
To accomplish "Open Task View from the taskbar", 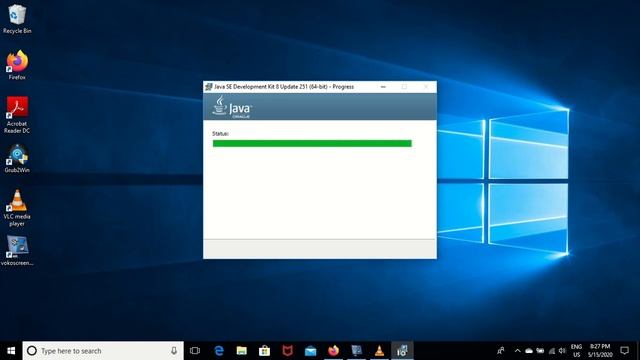I will point(195,351).
